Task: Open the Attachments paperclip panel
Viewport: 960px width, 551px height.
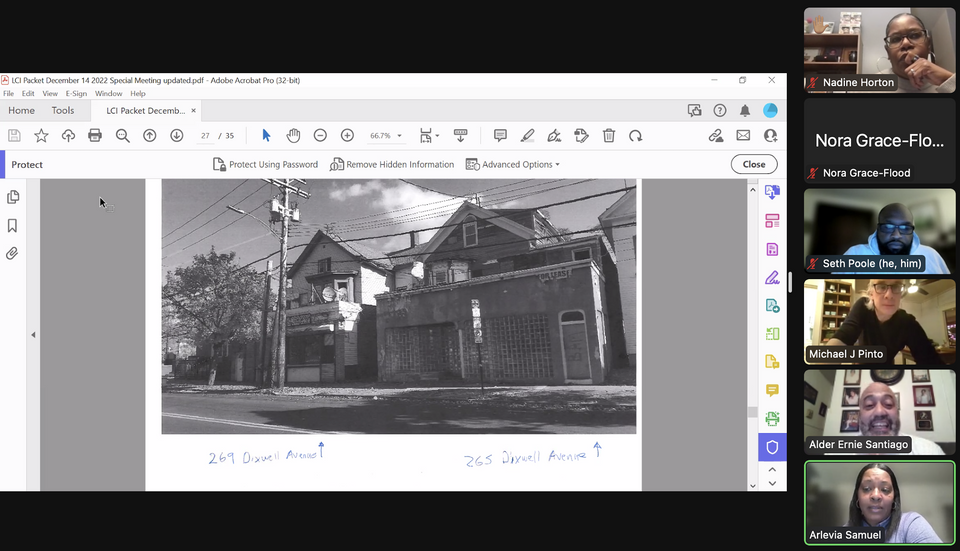Action: click(x=13, y=254)
